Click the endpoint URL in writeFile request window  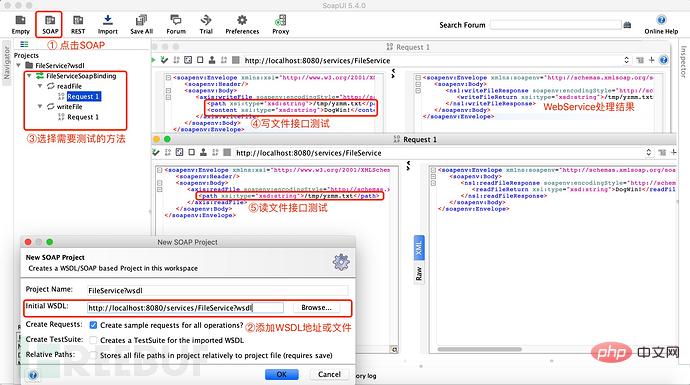click(317, 60)
